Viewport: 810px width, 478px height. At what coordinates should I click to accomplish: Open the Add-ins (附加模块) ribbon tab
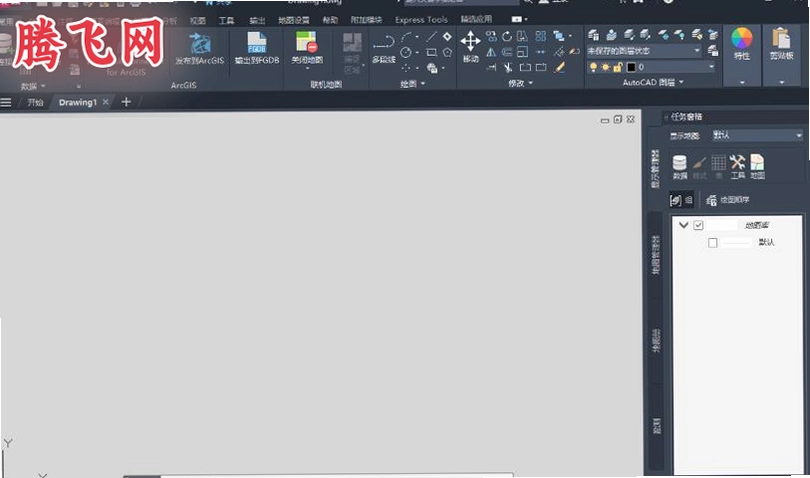pos(366,20)
